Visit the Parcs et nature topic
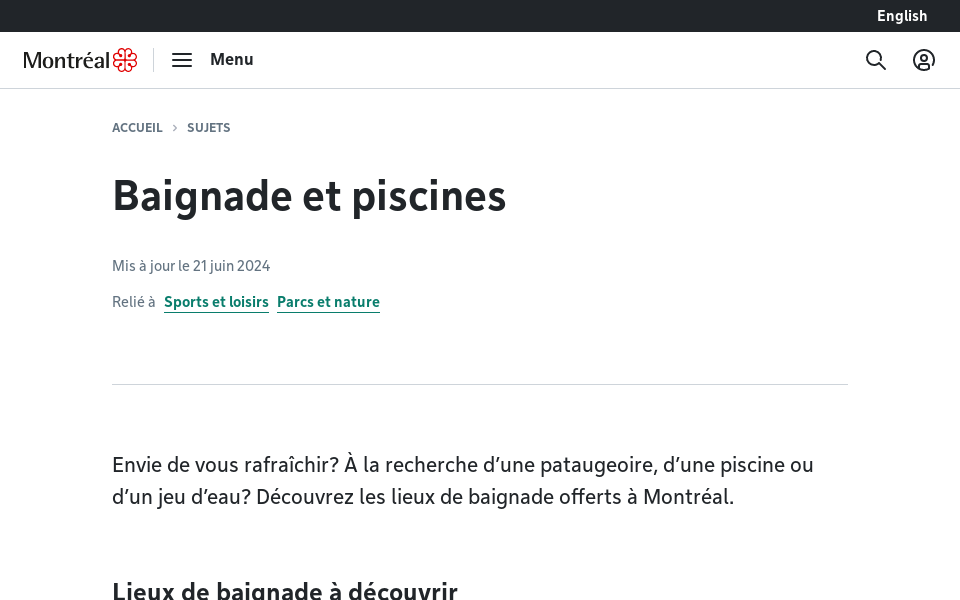The width and height of the screenshot is (960, 600). click(328, 302)
